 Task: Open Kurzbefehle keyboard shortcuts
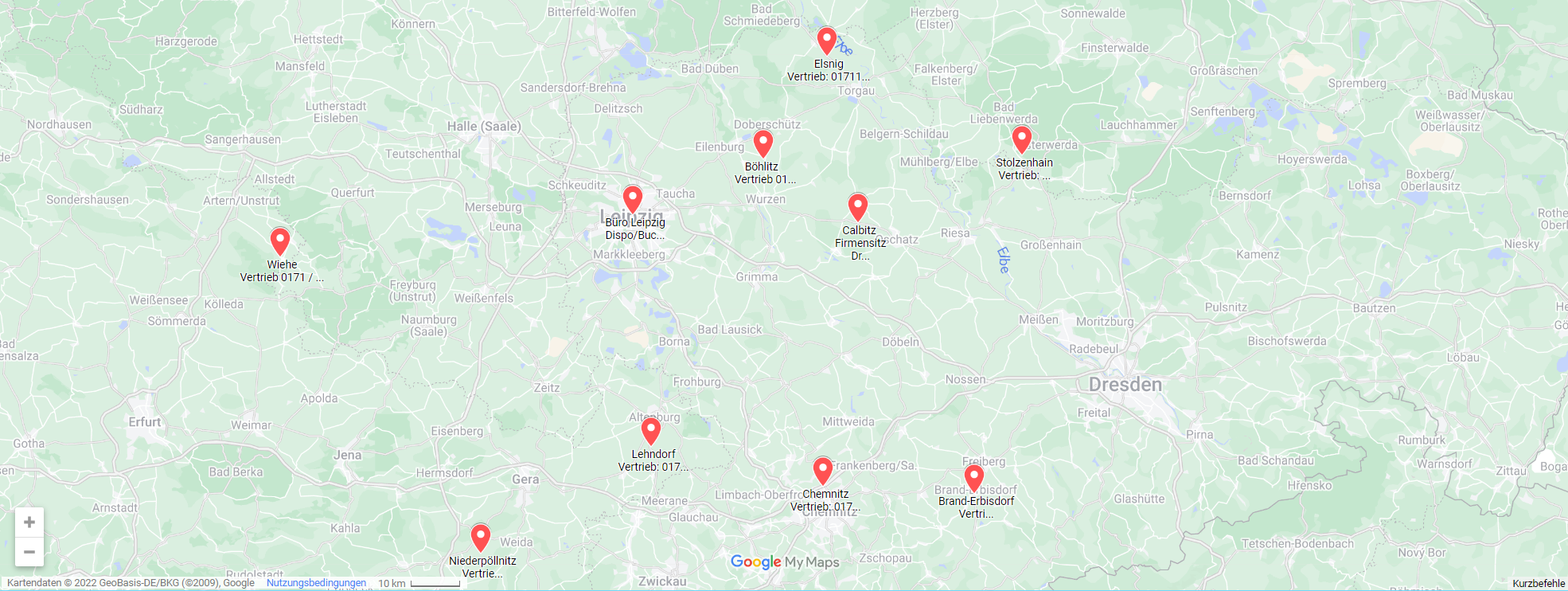coord(1539,583)
